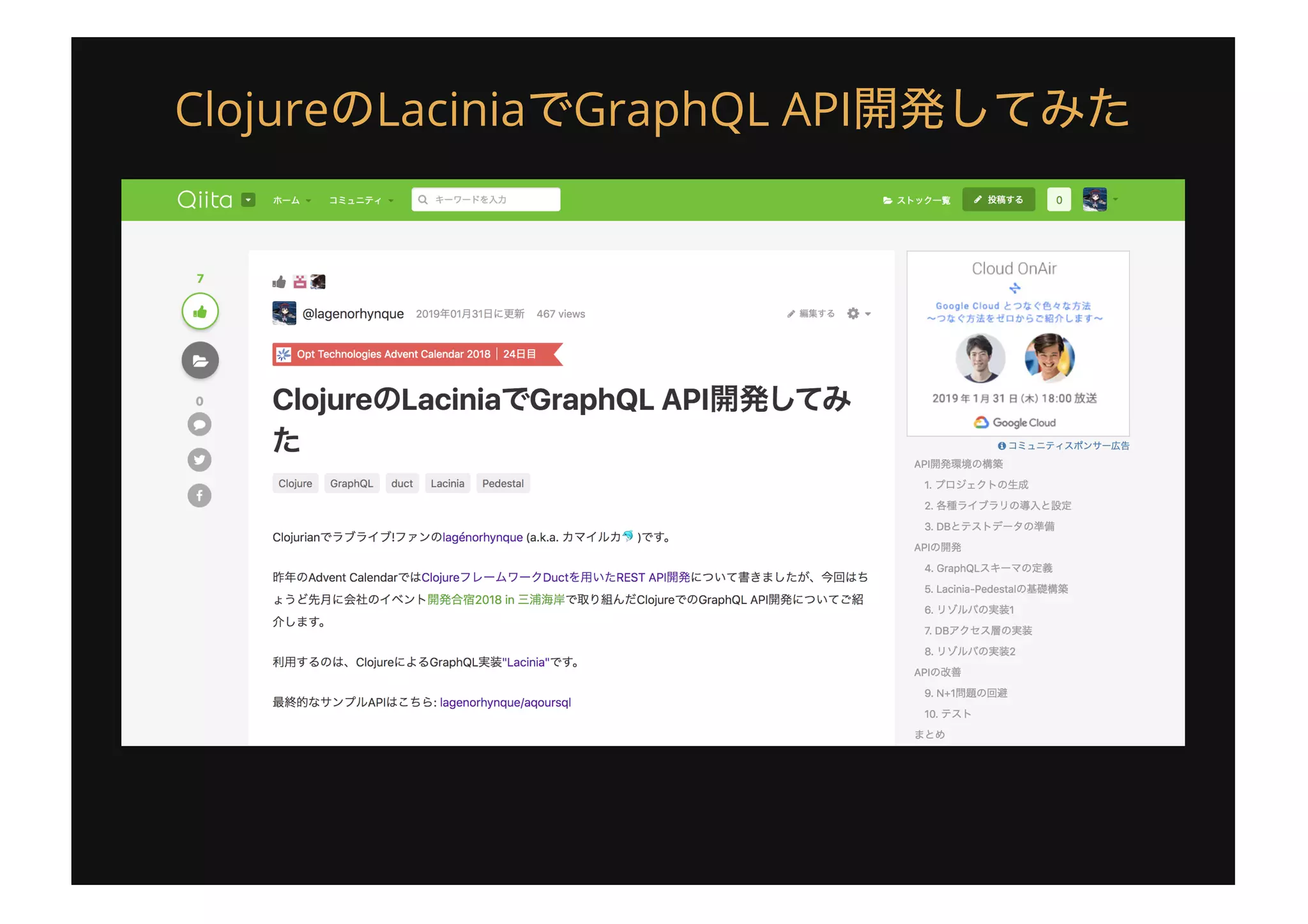Click the user avatar in the header
Viewport: 1308px width, 924px height.
[x=1095, y=199]
